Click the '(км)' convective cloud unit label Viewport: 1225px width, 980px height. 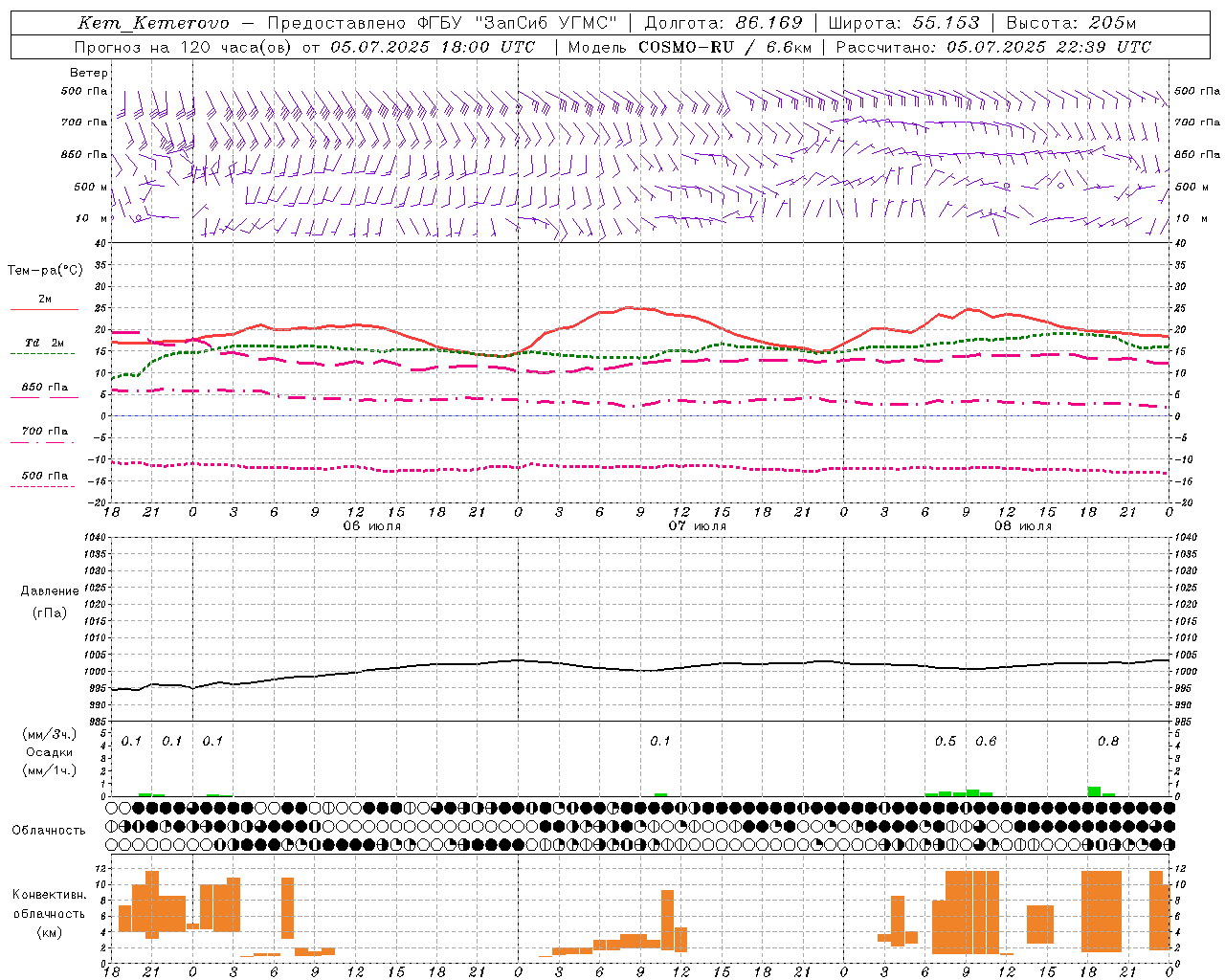click(49, 932)
